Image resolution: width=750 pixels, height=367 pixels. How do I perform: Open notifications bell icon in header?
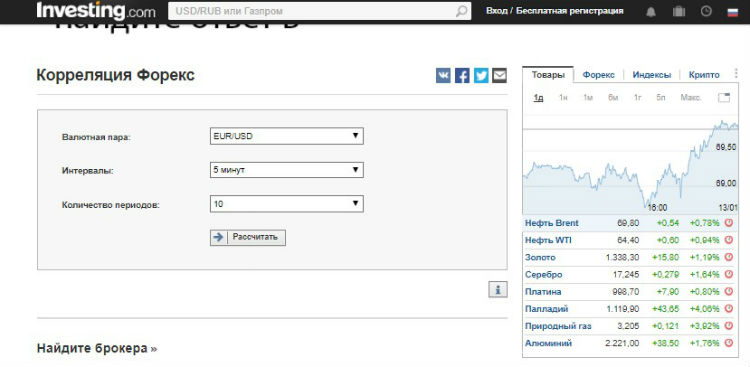651,11
